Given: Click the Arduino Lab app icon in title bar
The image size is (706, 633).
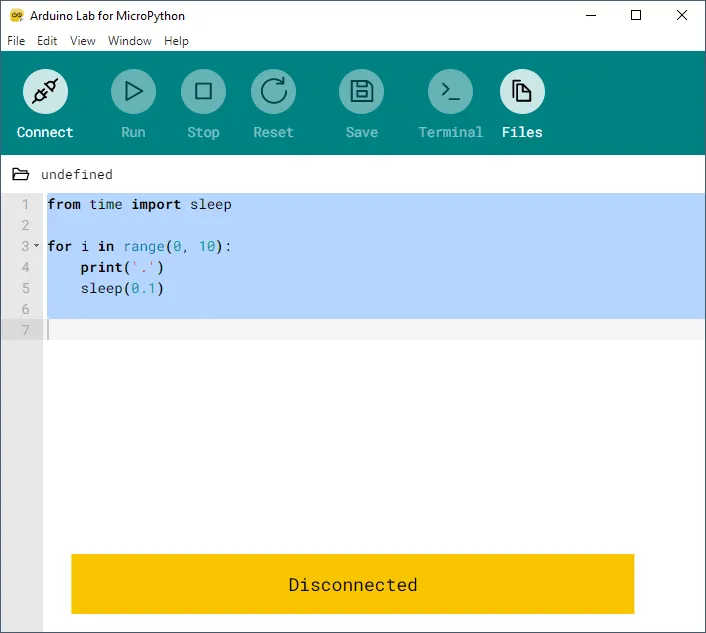Looking at the screenshot, I should coord(17,15).
